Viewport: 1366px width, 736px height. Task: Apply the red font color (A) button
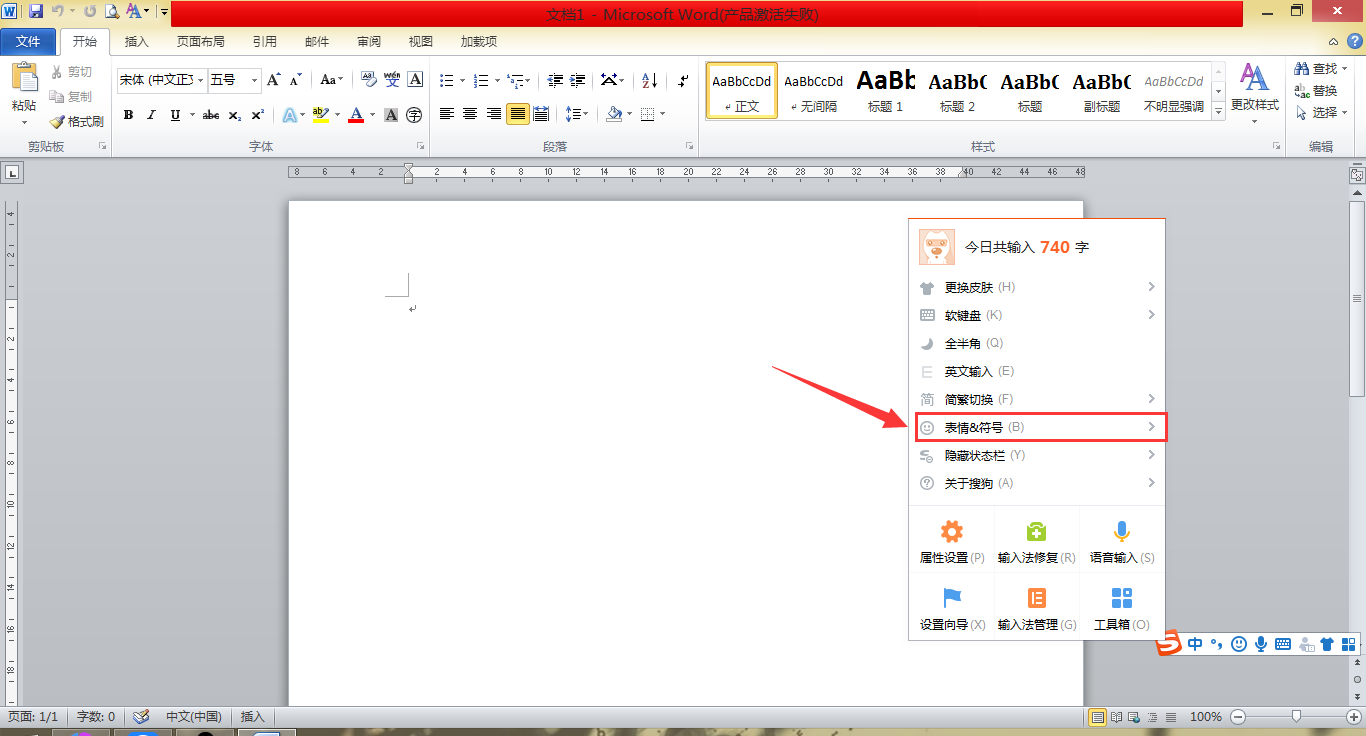pyautogui.click(x=356, y=115)
